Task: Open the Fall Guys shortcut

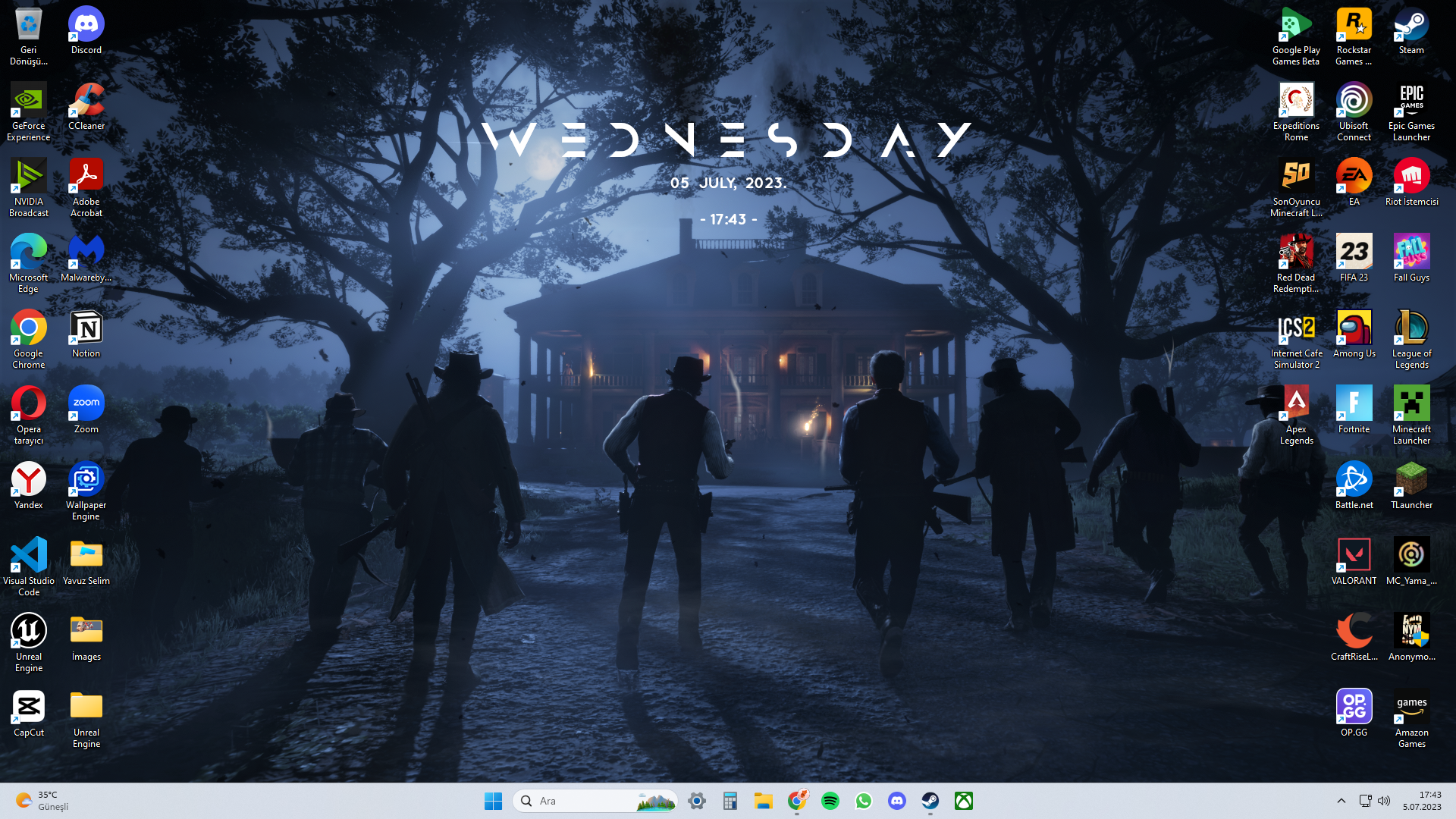Action: point(1411,259)
